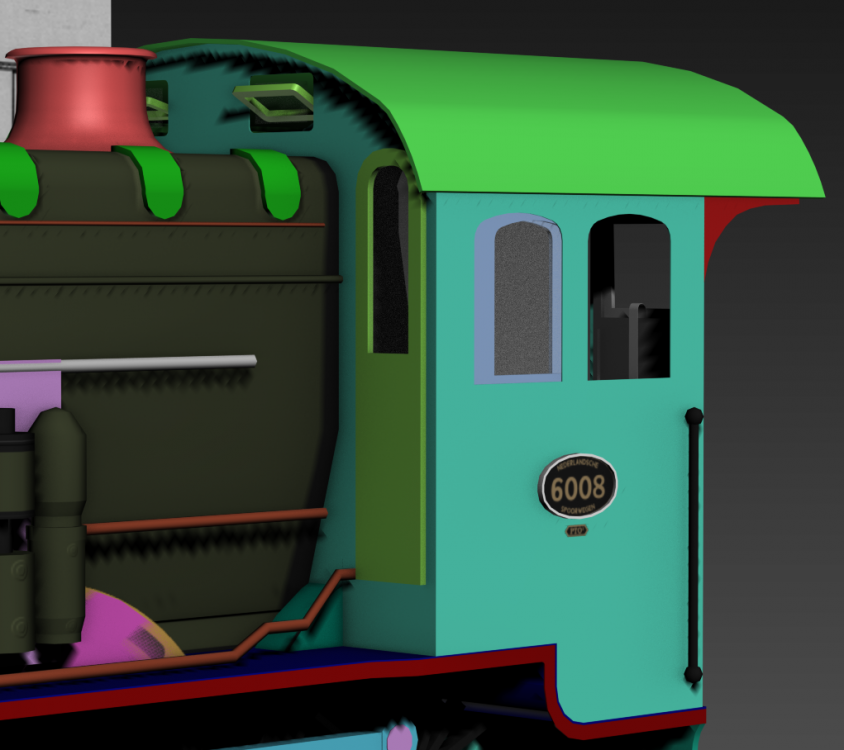Select the narrow olive-framed front cab window

coord(389,262)
